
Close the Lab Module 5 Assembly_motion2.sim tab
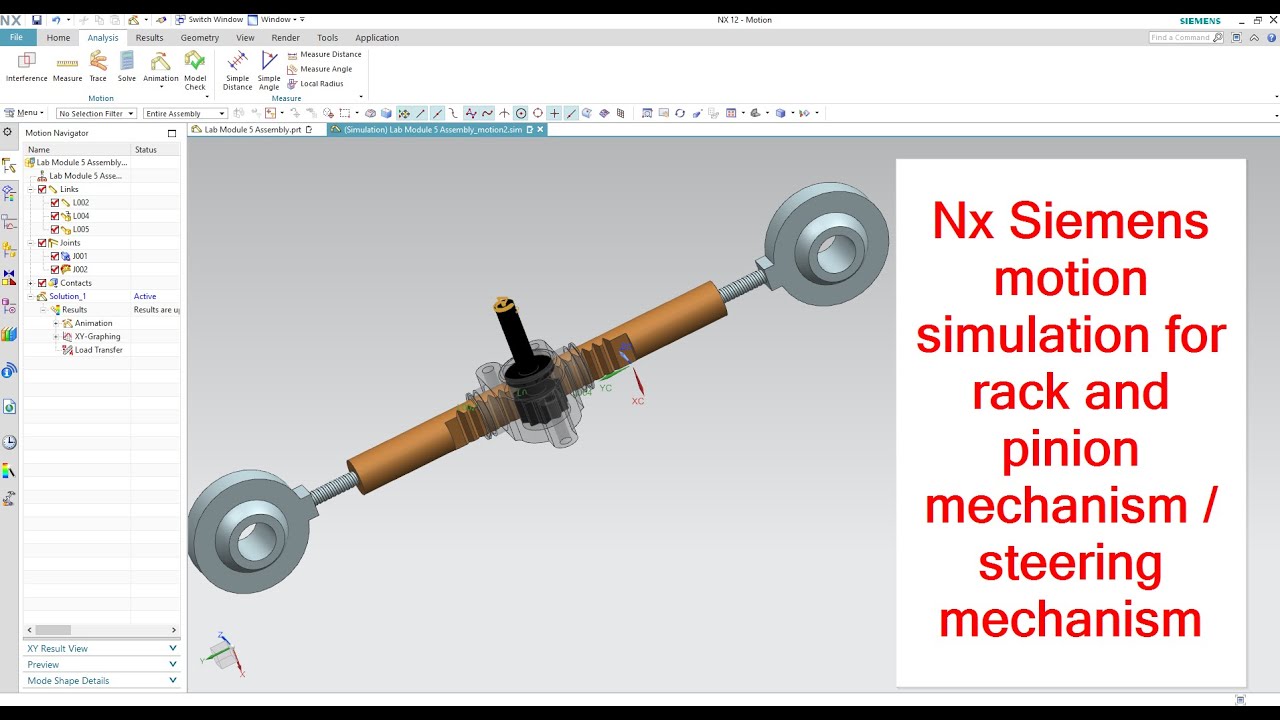540,130
